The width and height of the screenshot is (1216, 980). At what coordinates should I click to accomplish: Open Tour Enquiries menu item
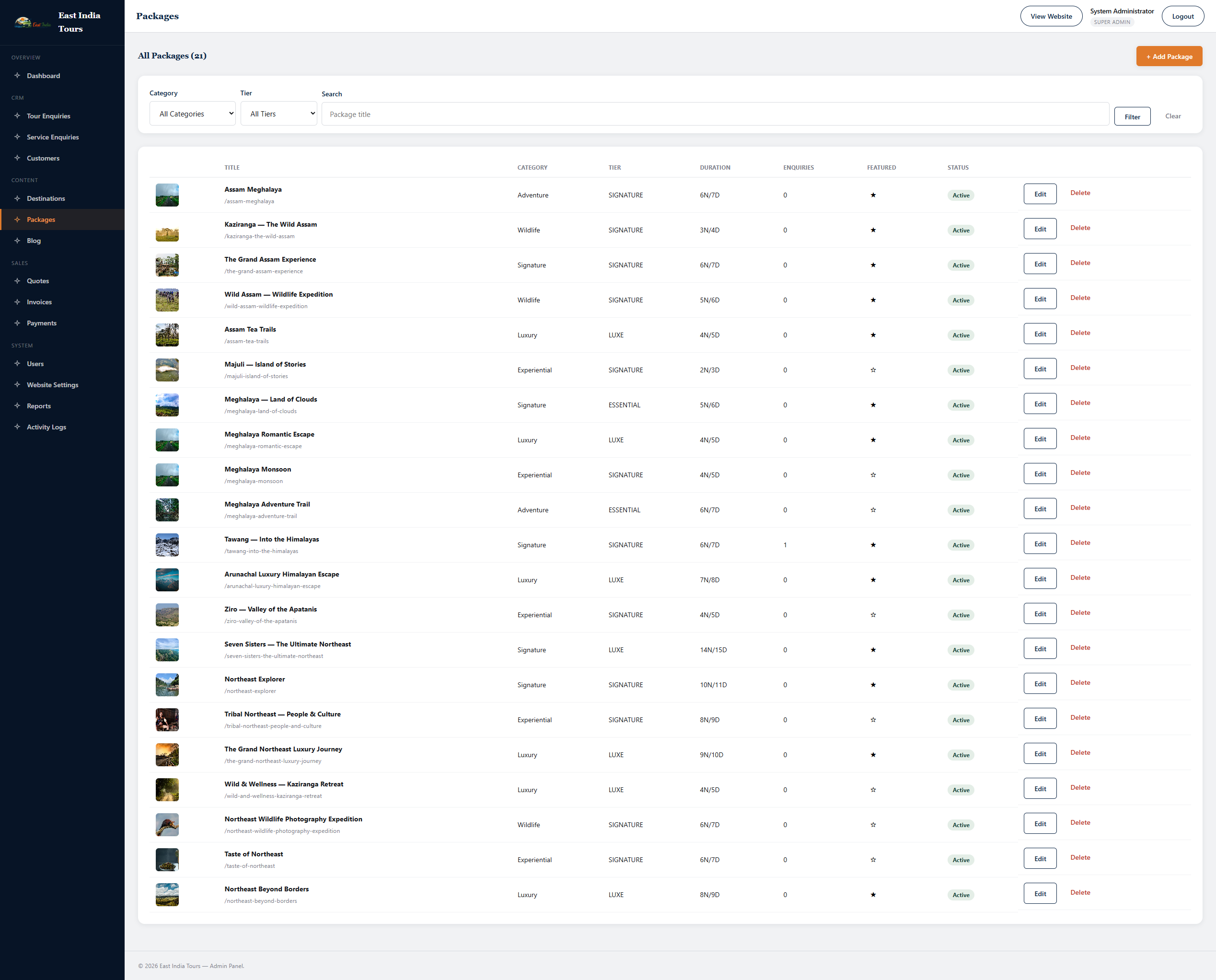(62, 115)
